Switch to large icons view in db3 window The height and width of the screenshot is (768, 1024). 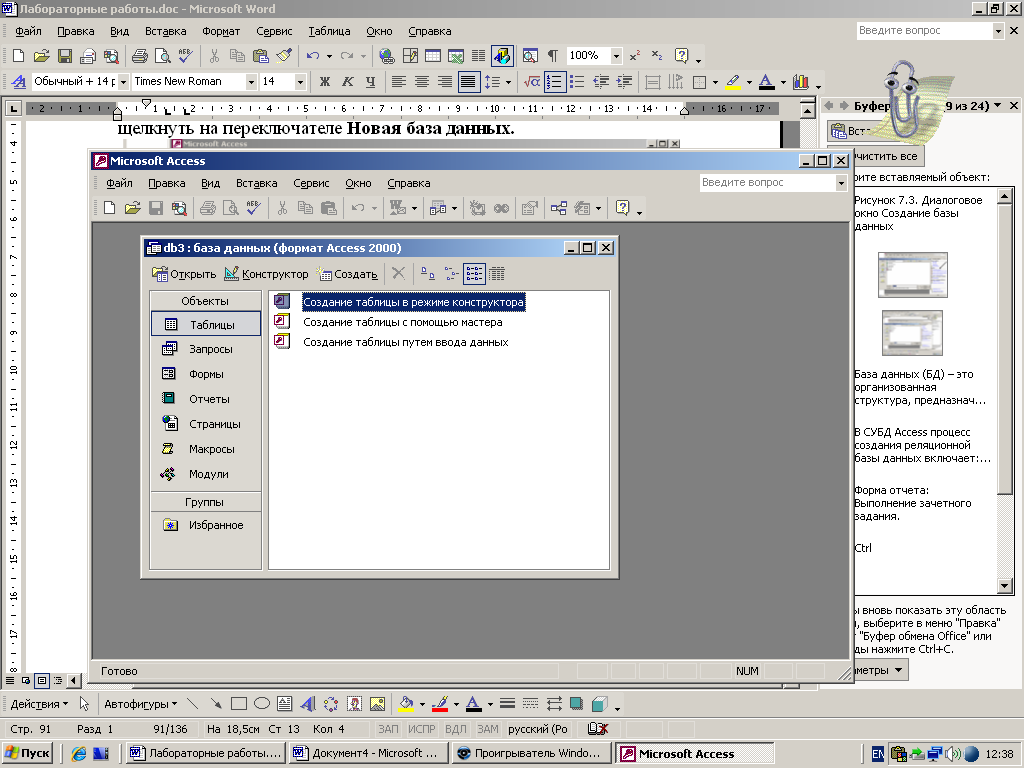coord(428,274)
